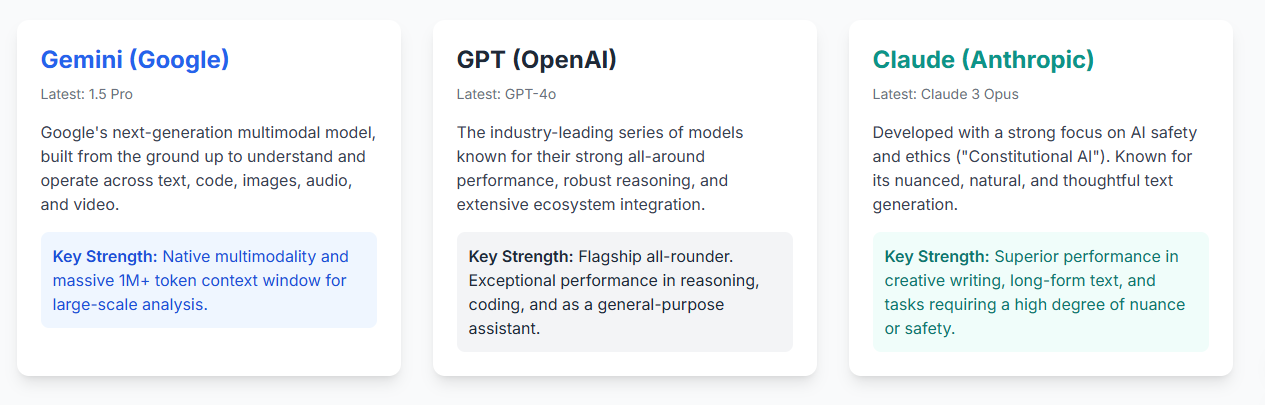Viewport: 1265px width, 405px height.
Task: Click Claude's AI safety description paragraph
Action: point(1034,169)
